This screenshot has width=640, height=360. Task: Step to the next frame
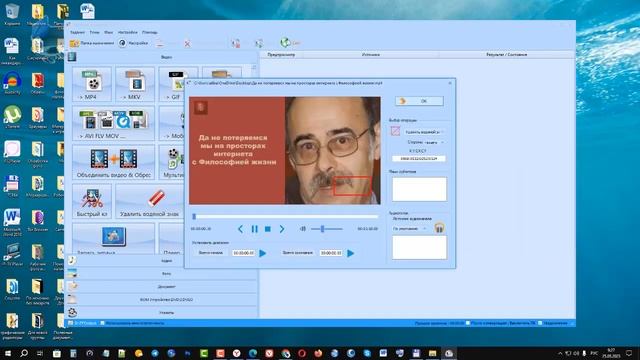pyautogui.click(x=282, y=229)
